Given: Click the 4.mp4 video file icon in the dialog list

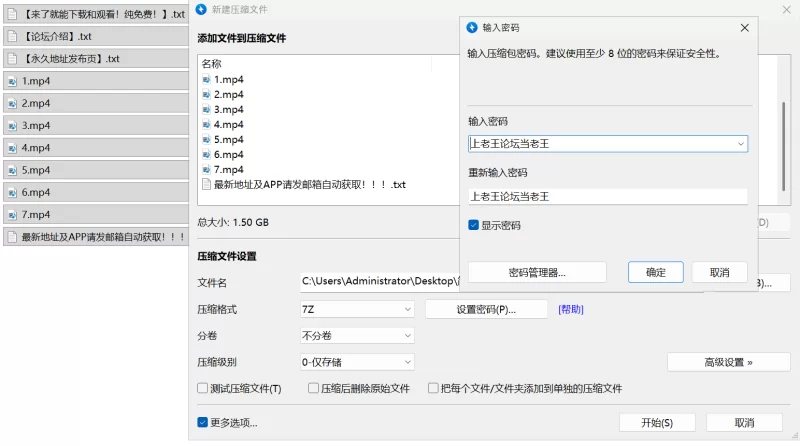Looking at the screenshot, I should coord(206,125).
